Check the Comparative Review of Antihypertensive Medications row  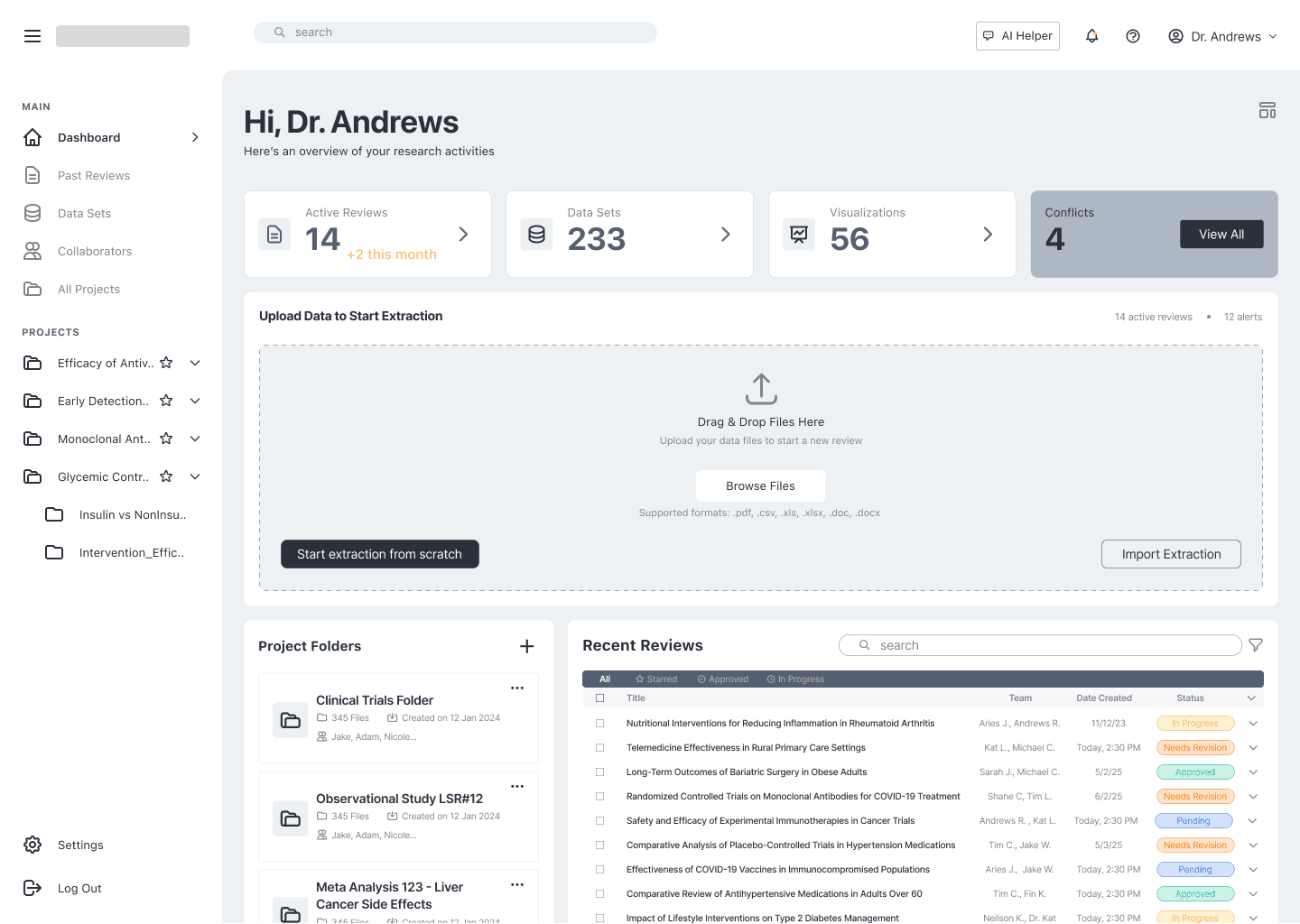coord(599,894)
